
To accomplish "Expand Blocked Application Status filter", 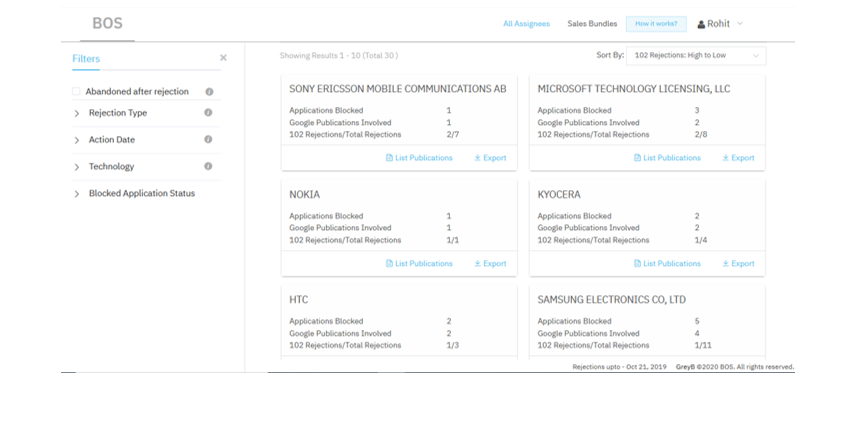I will pos(76,194).
